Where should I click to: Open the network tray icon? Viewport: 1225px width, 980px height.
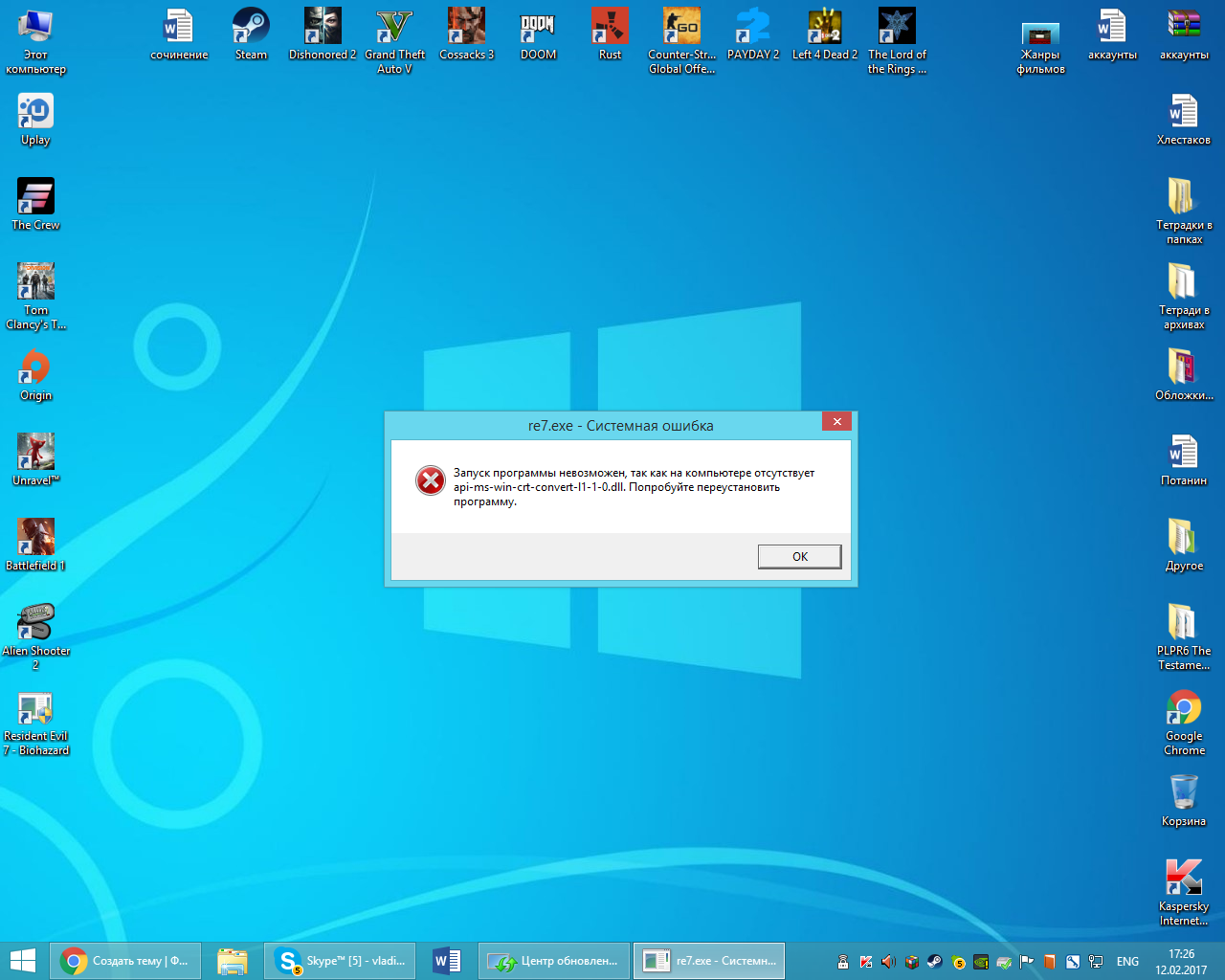click(1096, 962)
